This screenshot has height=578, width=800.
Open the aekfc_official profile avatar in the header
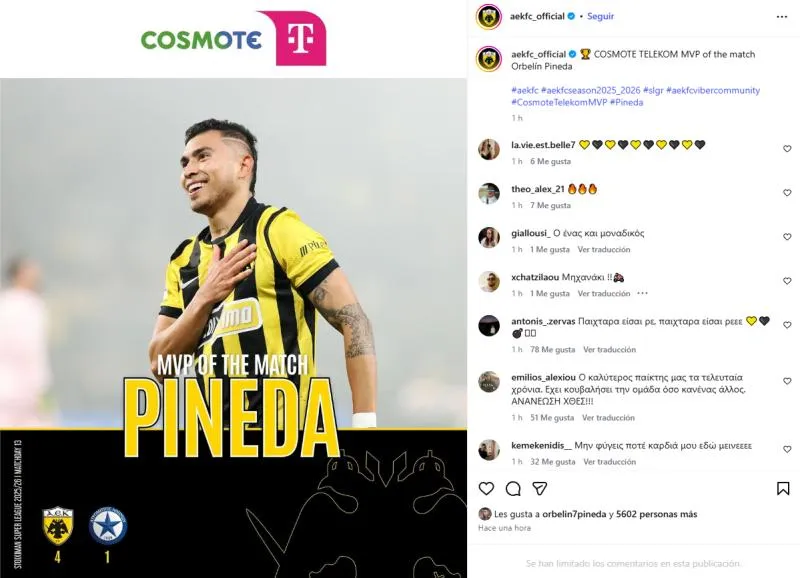tap(488, 17)
